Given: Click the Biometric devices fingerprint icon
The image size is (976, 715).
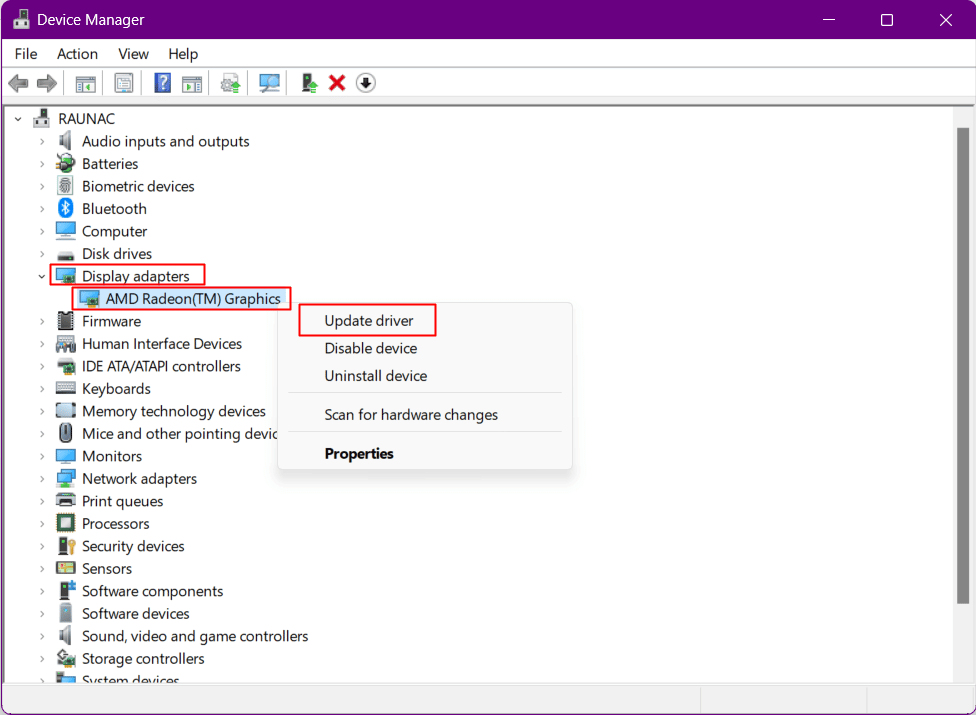Looking at the screenshot, I should [65, 186].
